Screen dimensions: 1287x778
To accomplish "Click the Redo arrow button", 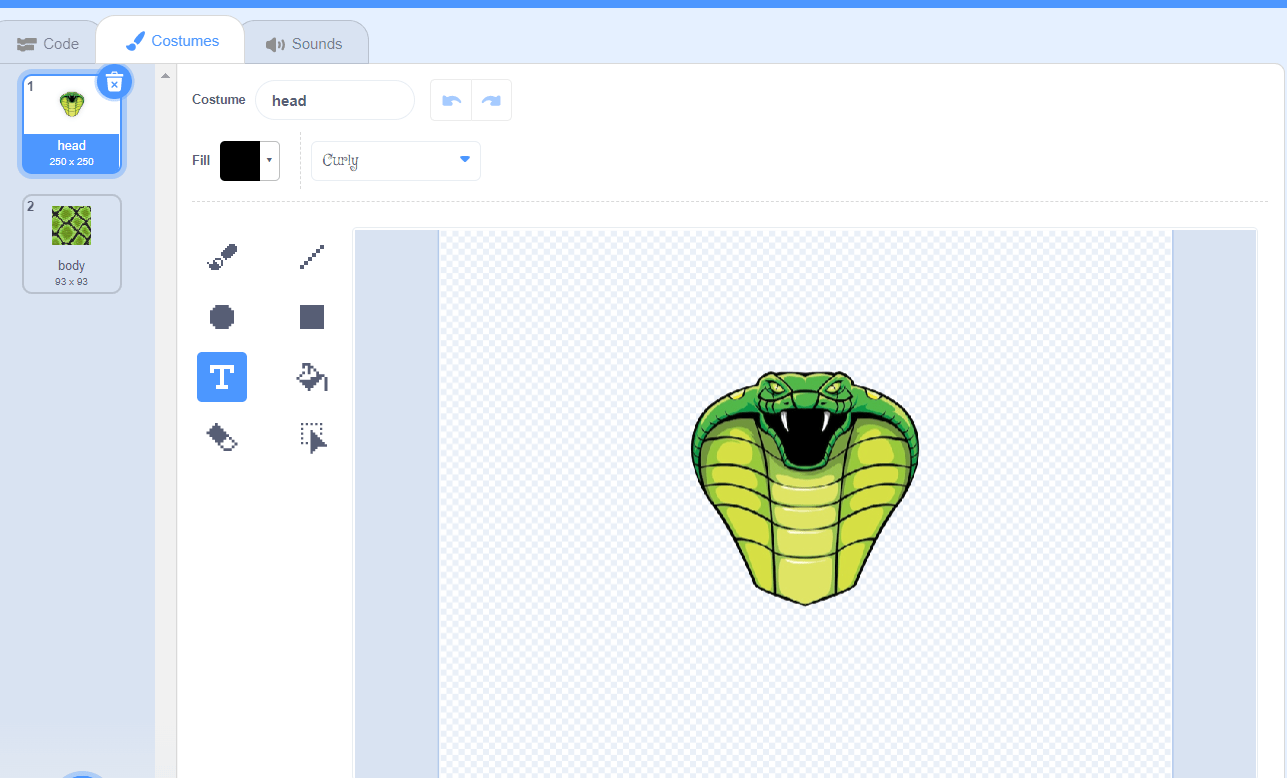I will 491,100.
